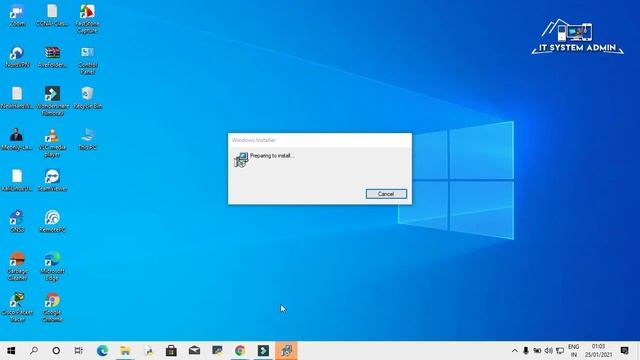The width and height of the screenshot is (640, 360).
Task: Select the Windows Installer taskbar item
Action: pyautogui.click(x=286, y=351)
